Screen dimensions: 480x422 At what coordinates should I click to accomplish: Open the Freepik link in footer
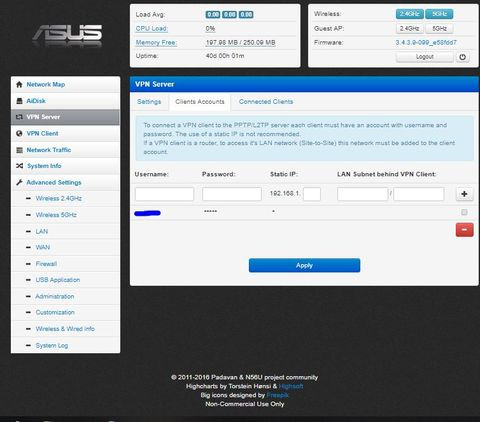277,395
